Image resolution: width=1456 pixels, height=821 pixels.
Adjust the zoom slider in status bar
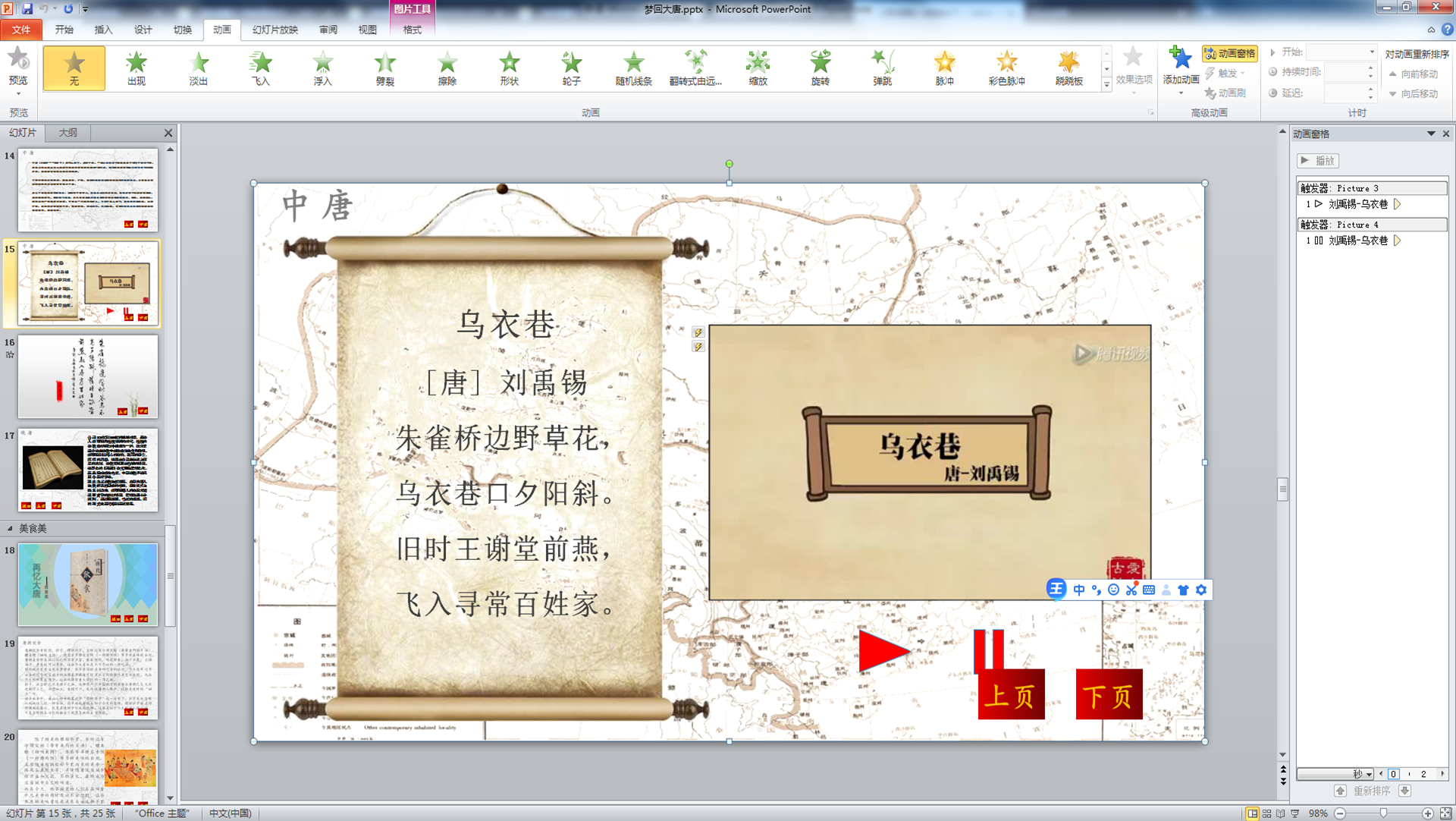(1383, 813)
